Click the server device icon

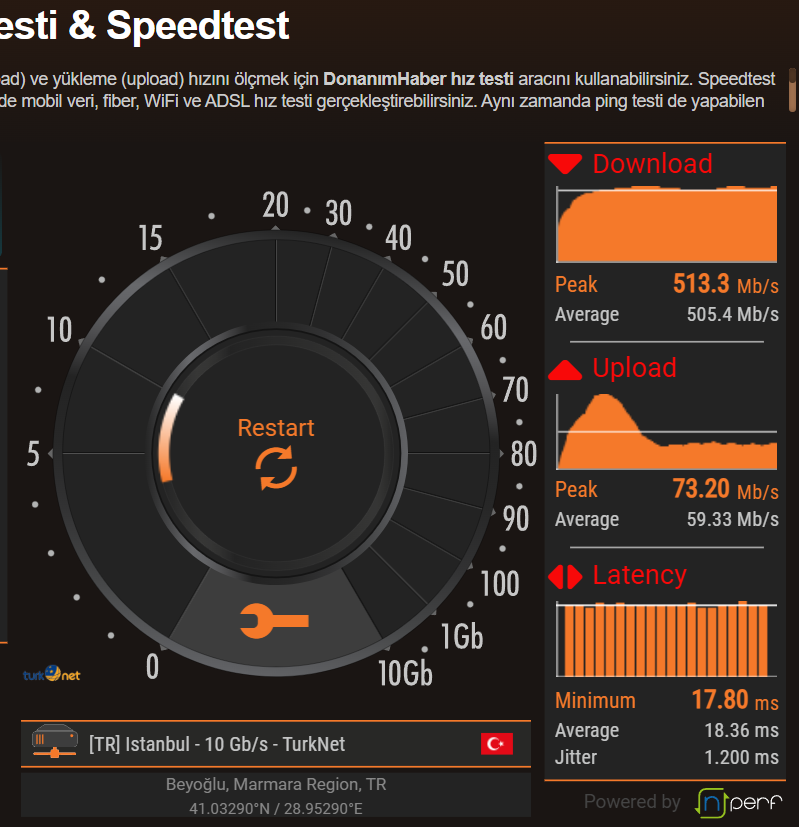click(55, 741)
